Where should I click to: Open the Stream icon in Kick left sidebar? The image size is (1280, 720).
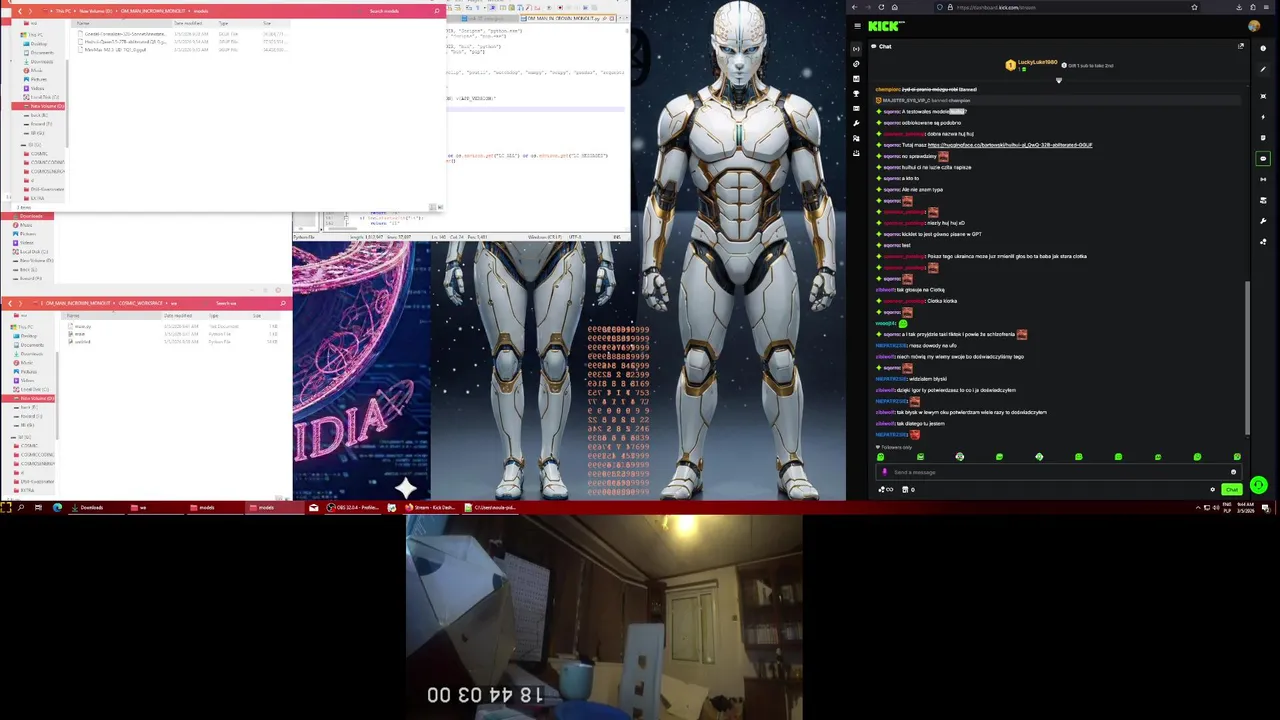[x=856, y=49]
